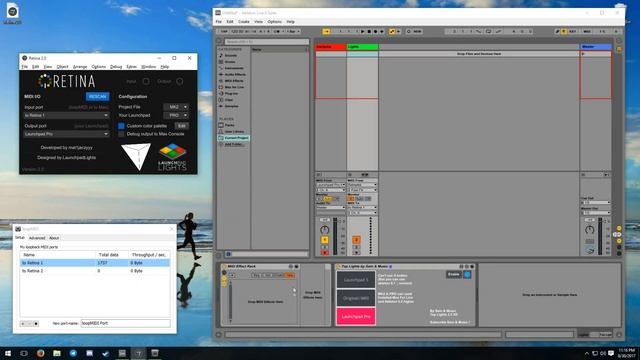
Task: Click the Ableton browser search field
Action: 267,42
